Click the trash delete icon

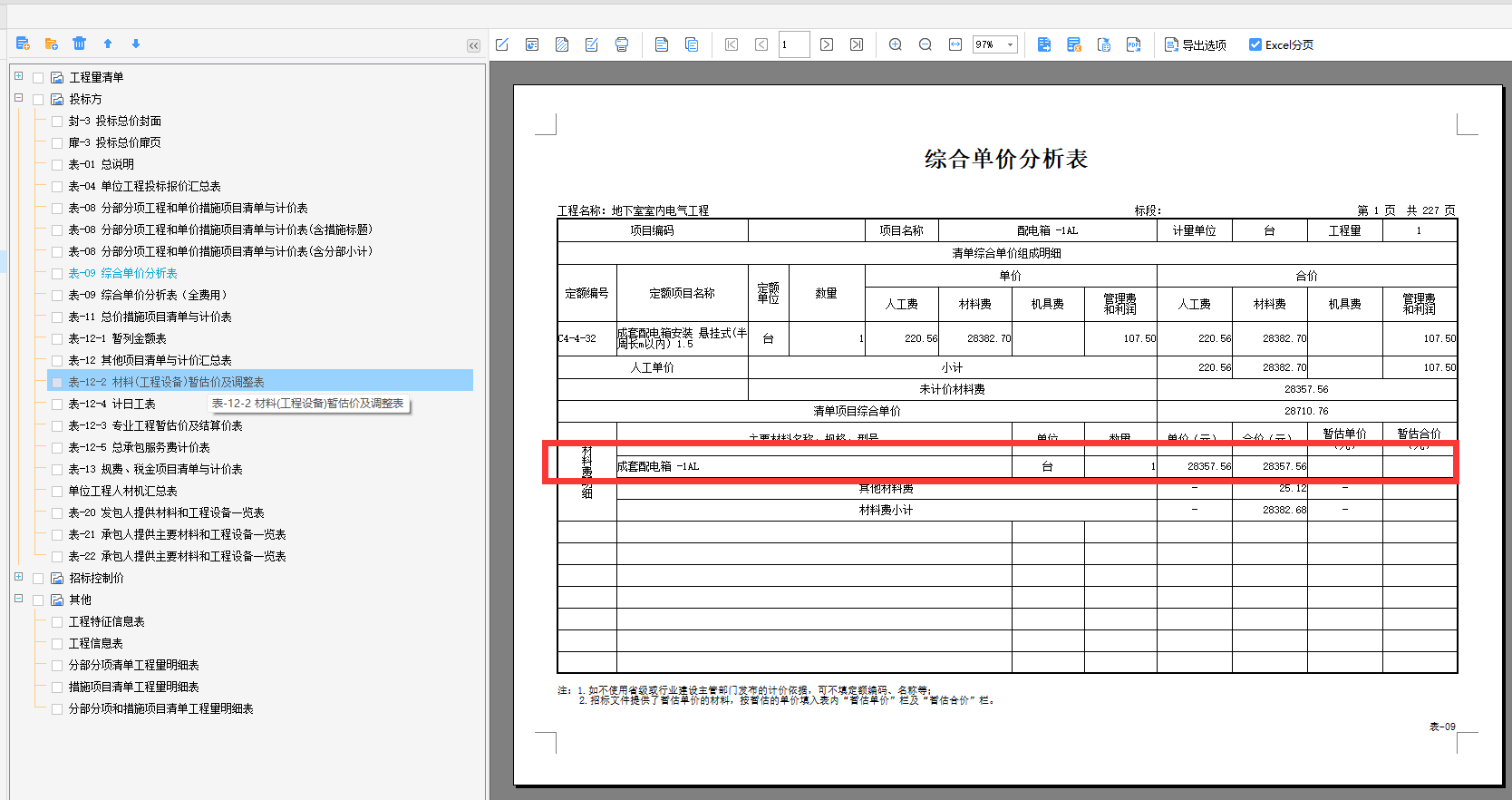click(80, 44)
